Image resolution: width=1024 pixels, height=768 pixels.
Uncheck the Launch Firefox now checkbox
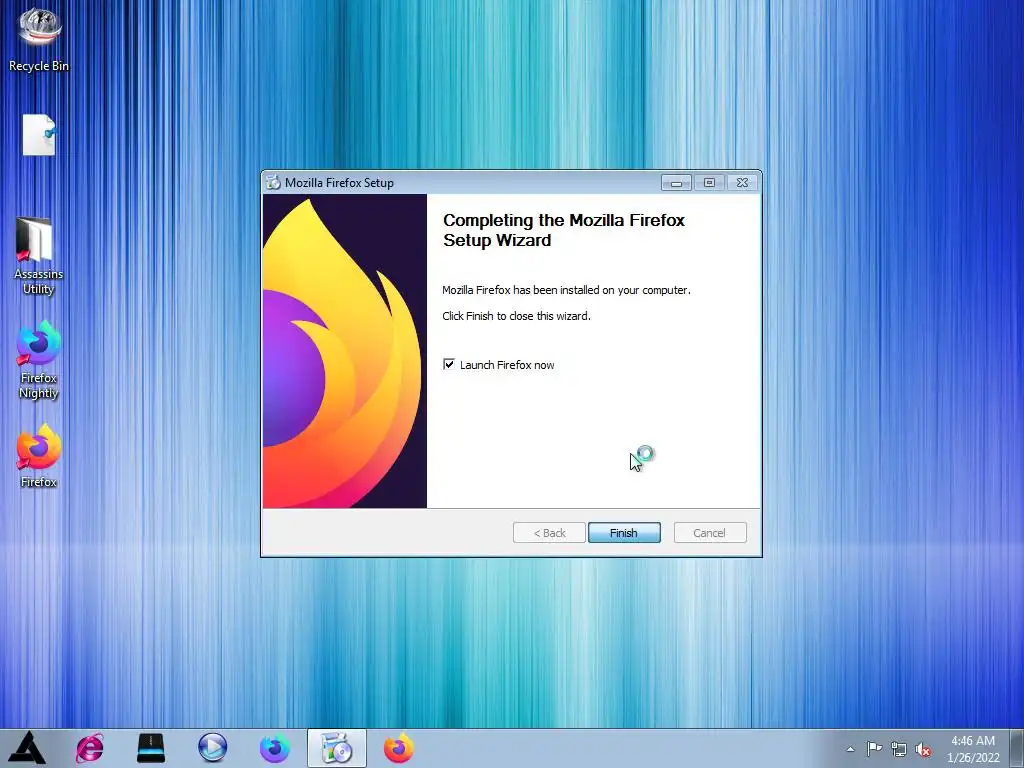[x=449, y=364]
